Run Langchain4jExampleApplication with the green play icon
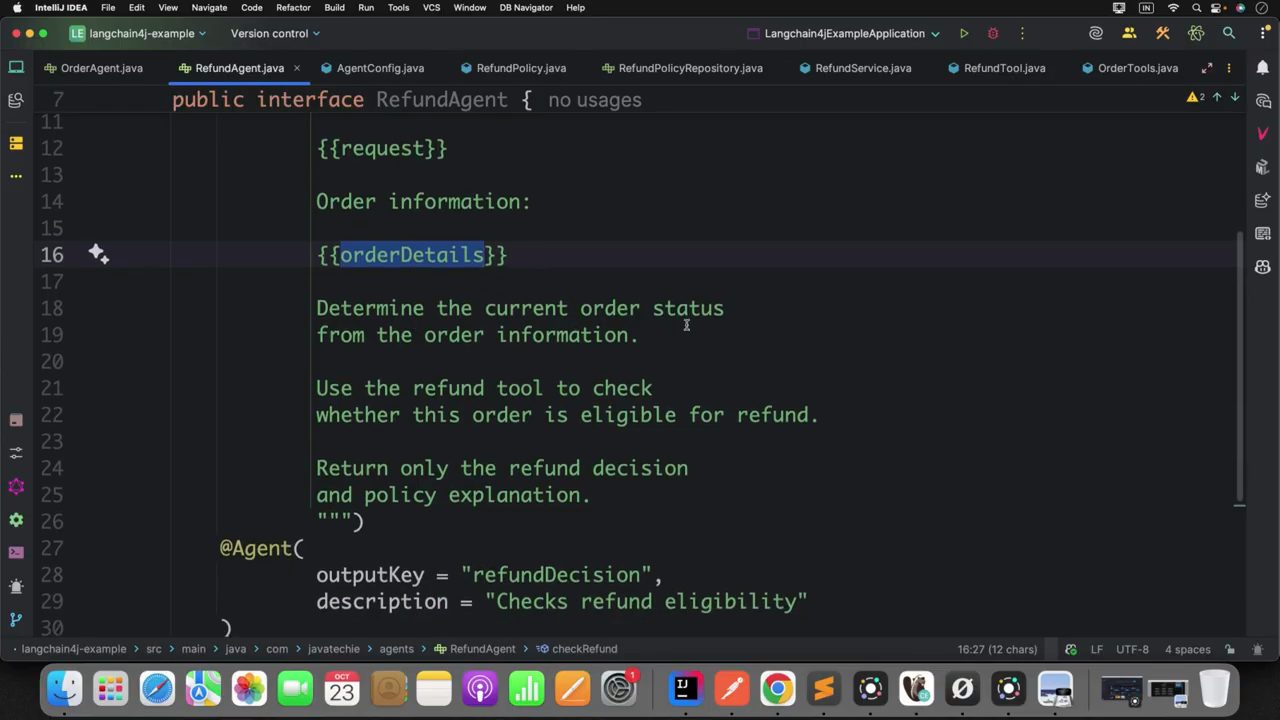The height and width of the screenshot is (720, 1280). [964, 33]
